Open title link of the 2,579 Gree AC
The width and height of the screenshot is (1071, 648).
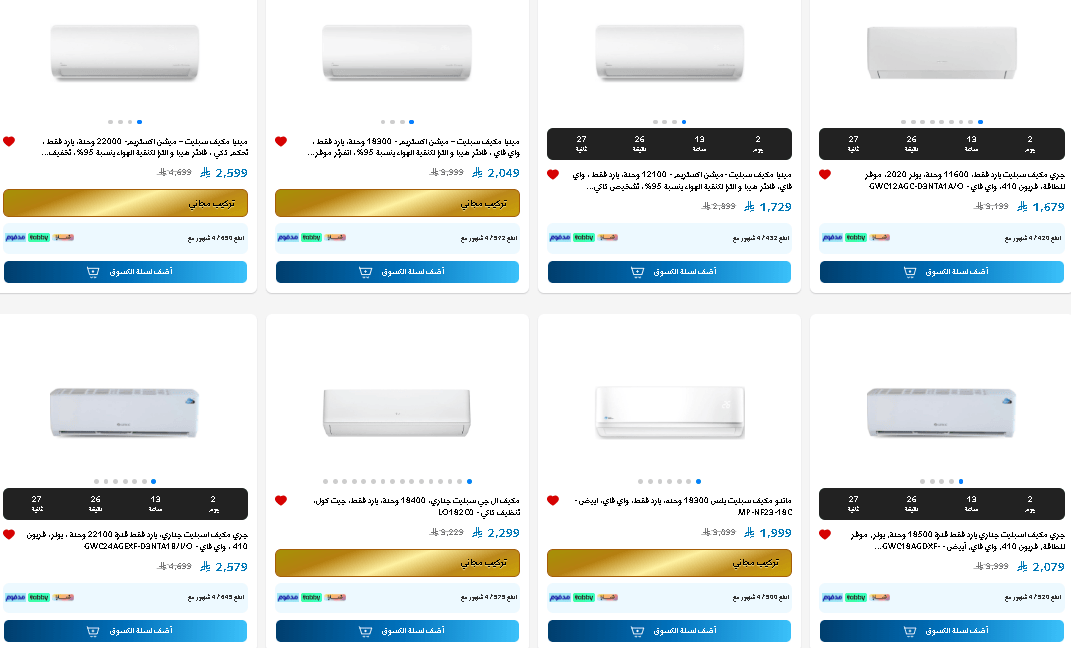[x=137, y=541]
